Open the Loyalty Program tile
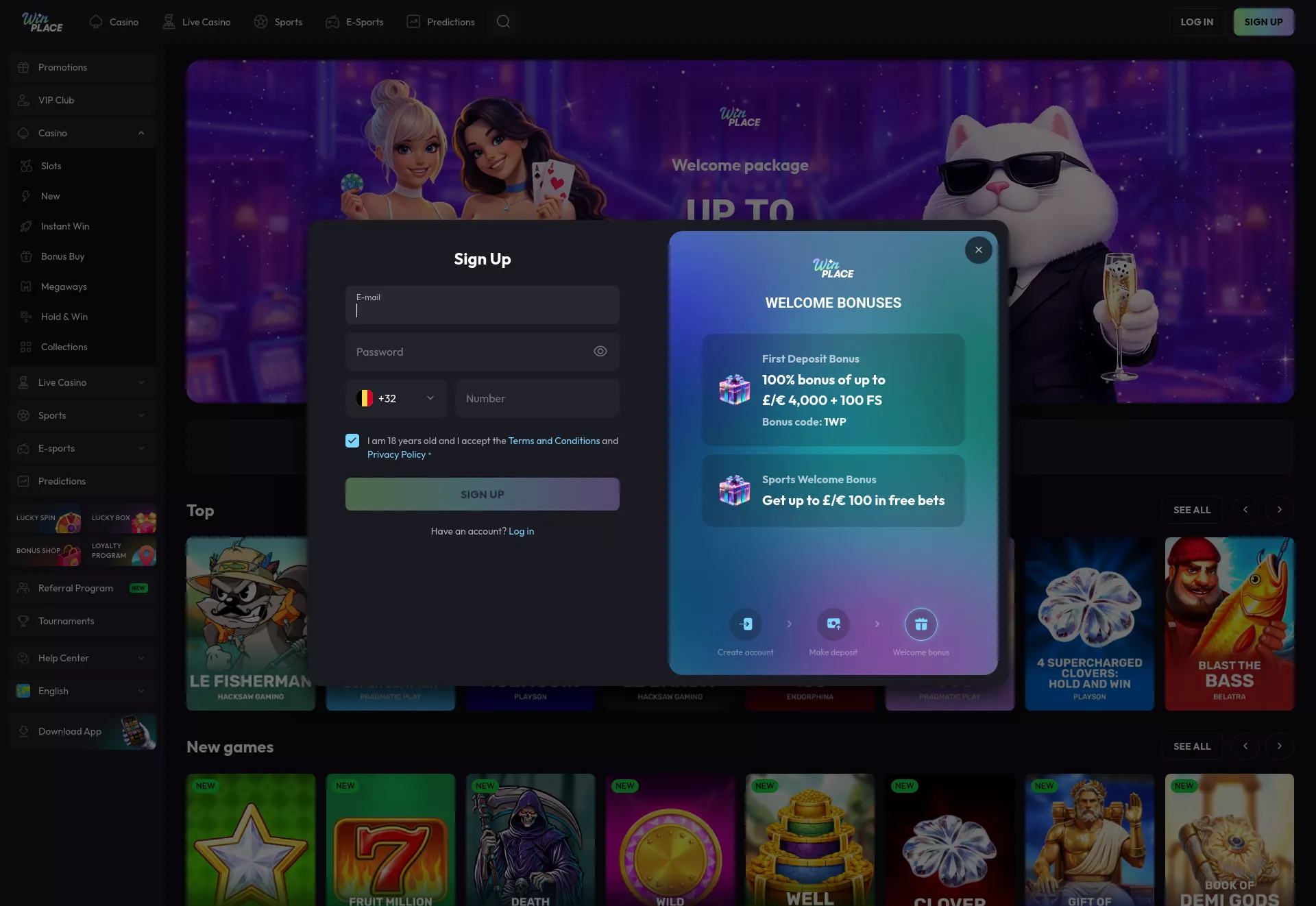This screenshot has width=1316, height=906. pyautogui.click(x=121, y=551)
